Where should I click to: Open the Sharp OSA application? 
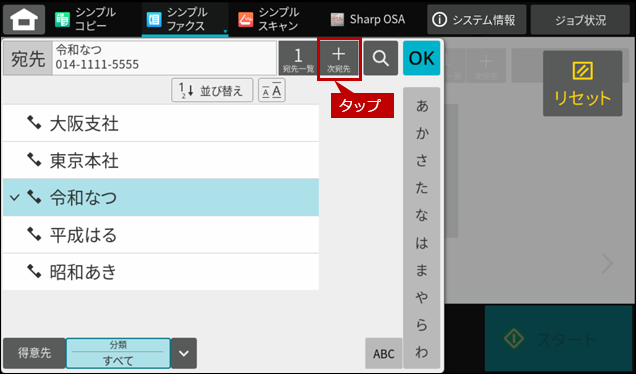click(368, 19)
